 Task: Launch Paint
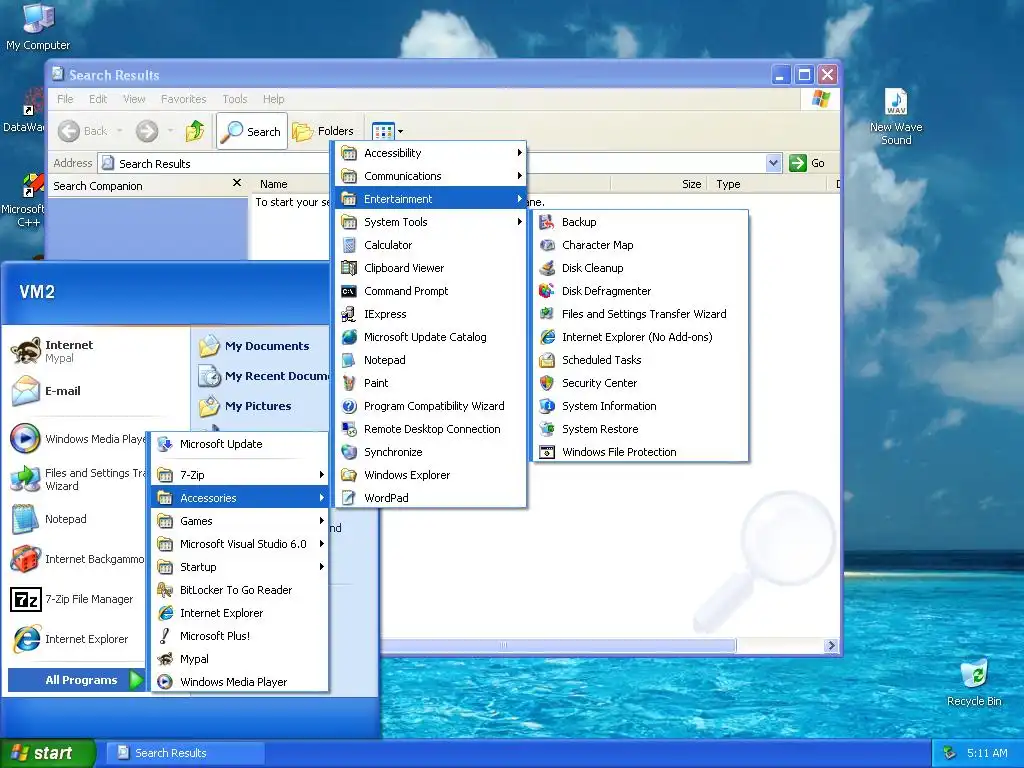coord(430,383)
